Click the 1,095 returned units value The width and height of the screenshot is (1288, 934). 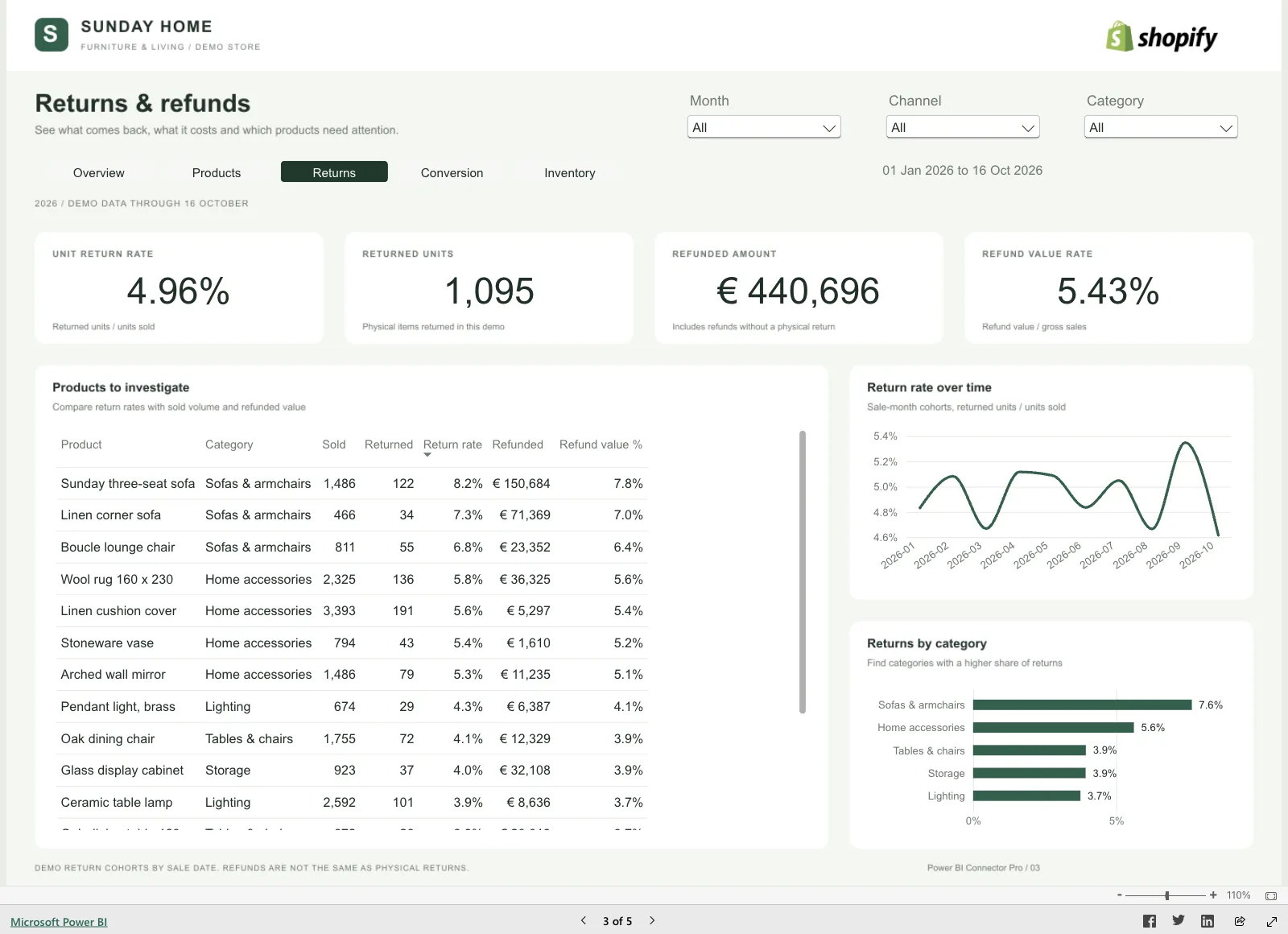point(489,291)
